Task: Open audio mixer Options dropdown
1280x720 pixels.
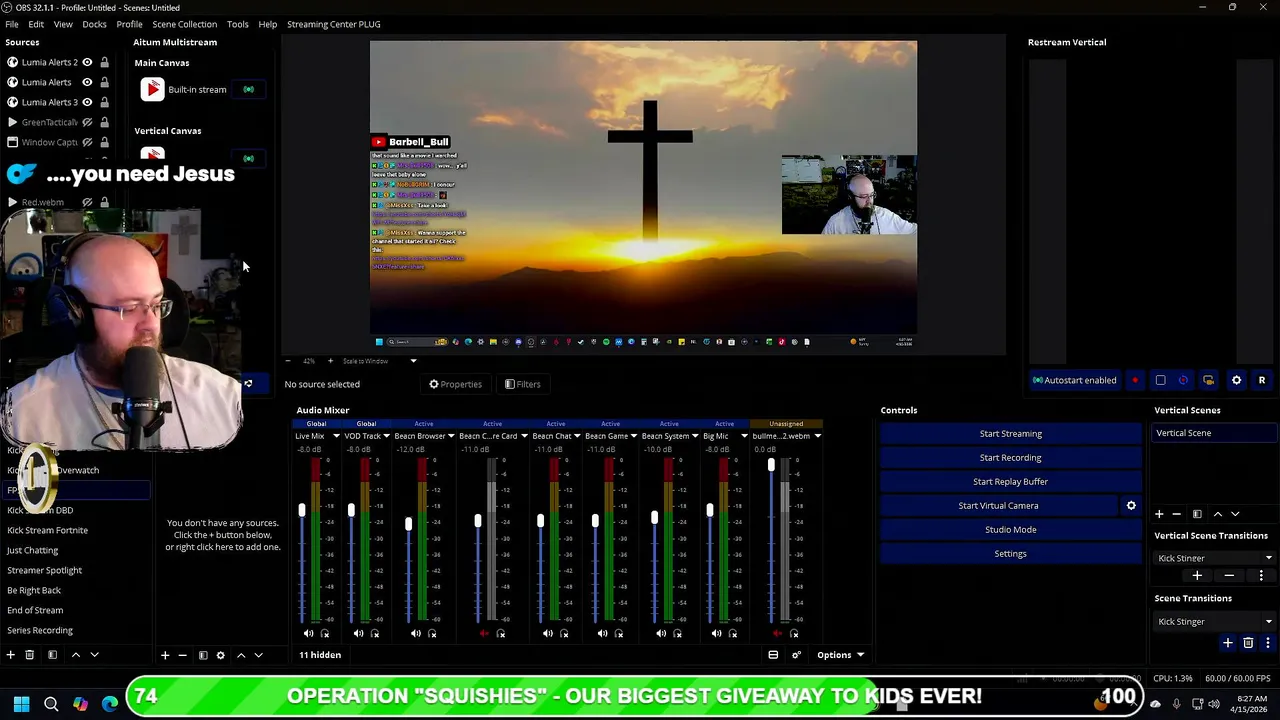Action: (840, 655)
